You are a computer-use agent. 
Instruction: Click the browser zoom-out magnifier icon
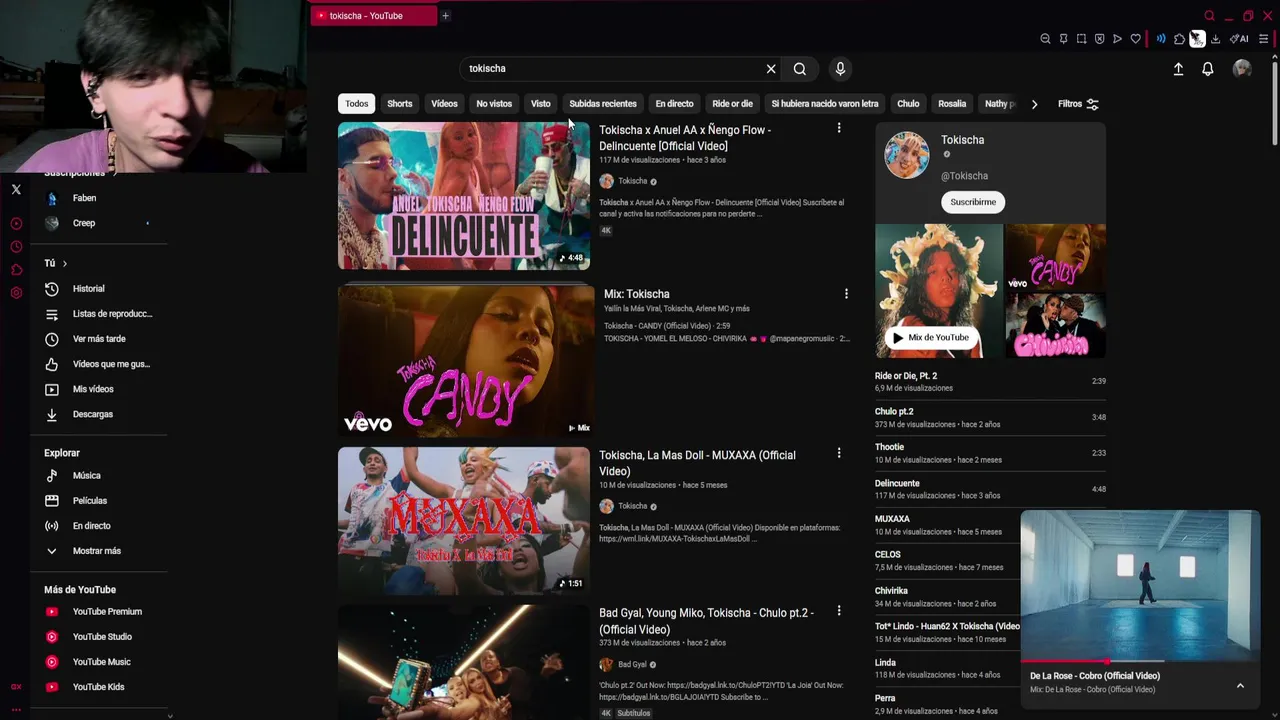[1045, 39]
